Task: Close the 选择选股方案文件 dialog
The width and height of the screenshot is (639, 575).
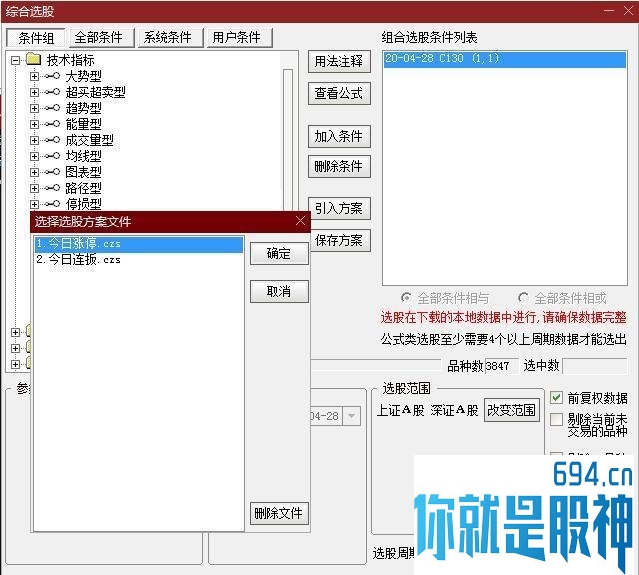Action: (300, 221)
